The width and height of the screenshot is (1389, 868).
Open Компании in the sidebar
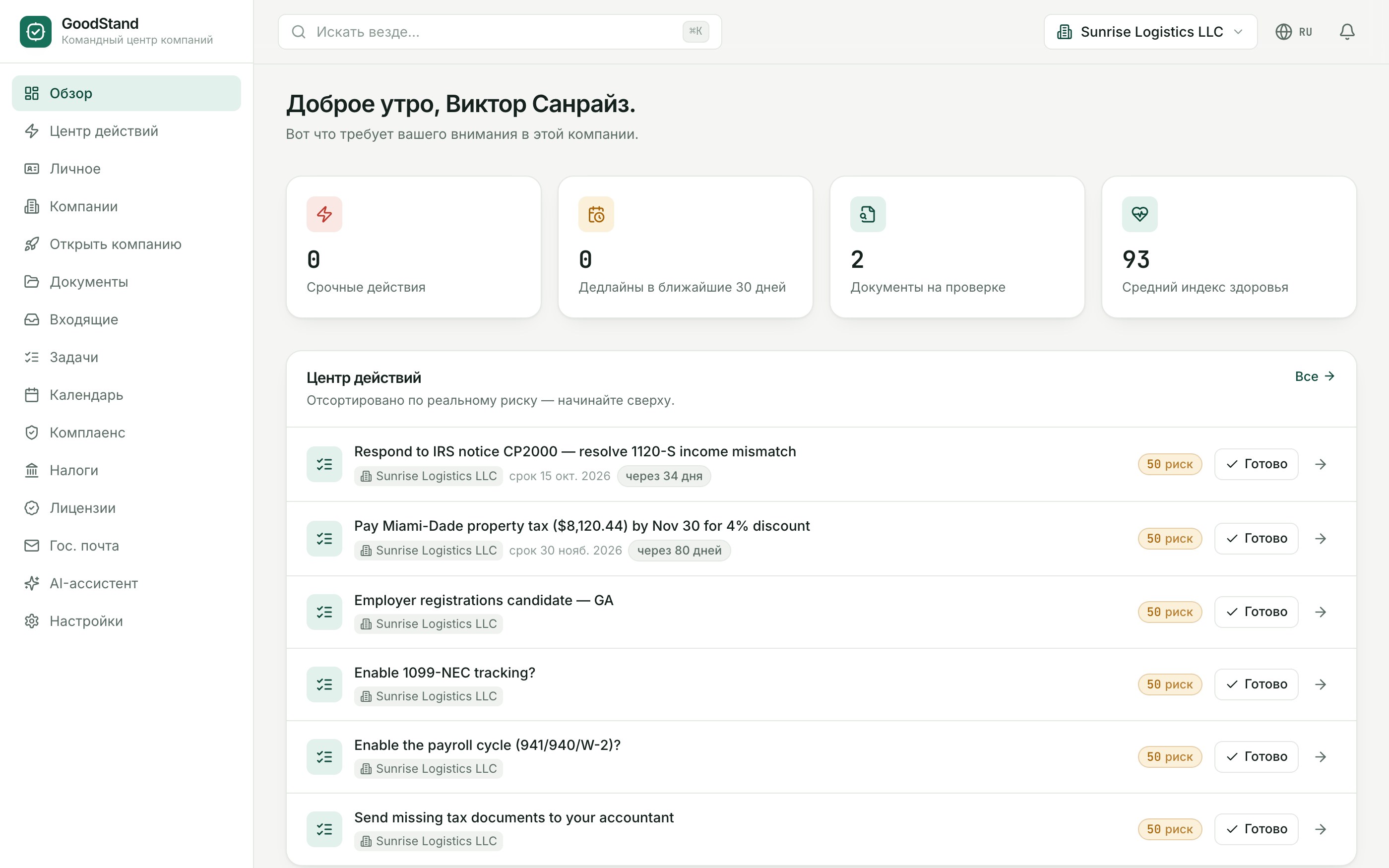126,206
